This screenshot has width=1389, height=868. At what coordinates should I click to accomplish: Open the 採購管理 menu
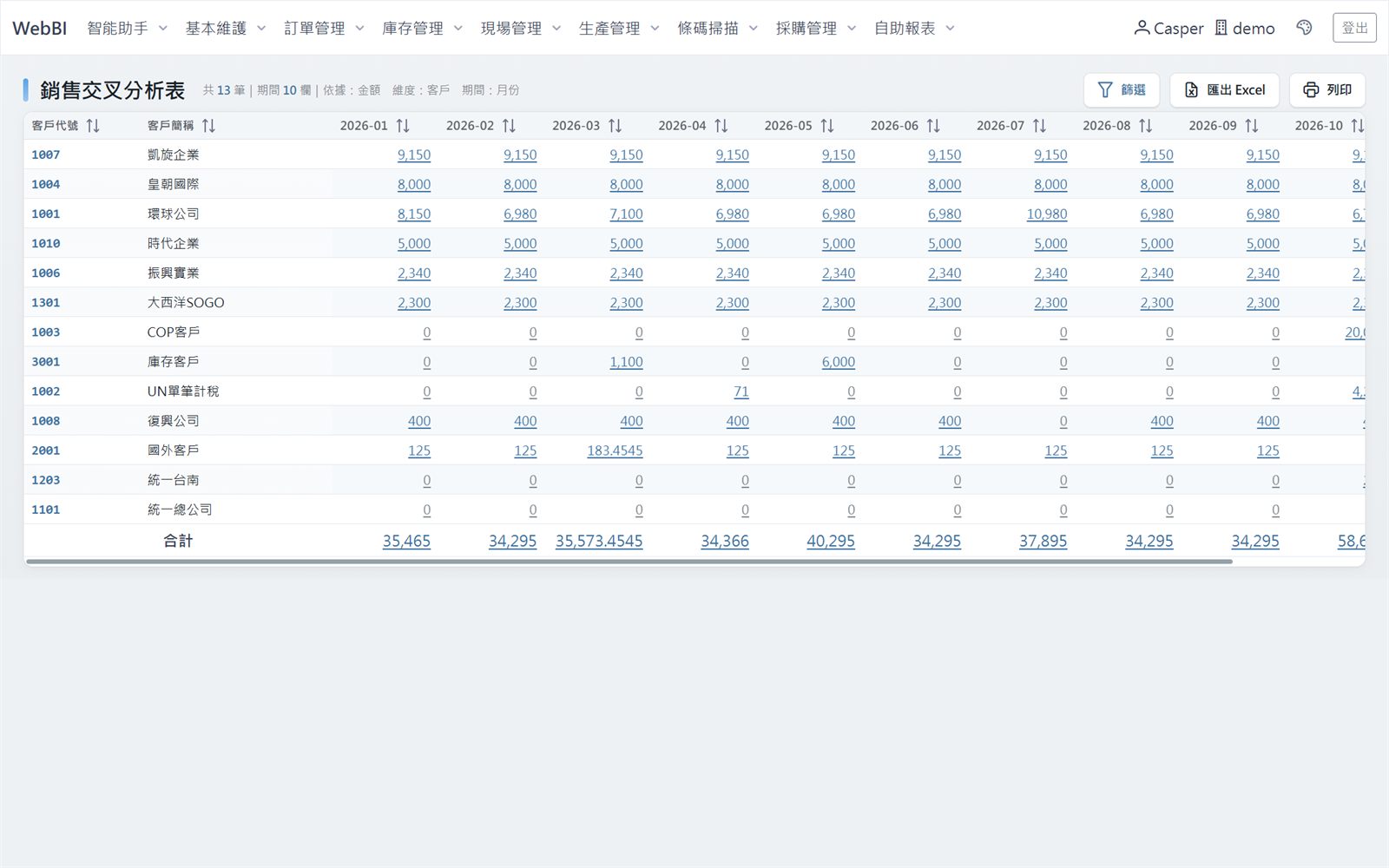pyautogui.click(x=816, y=28)
